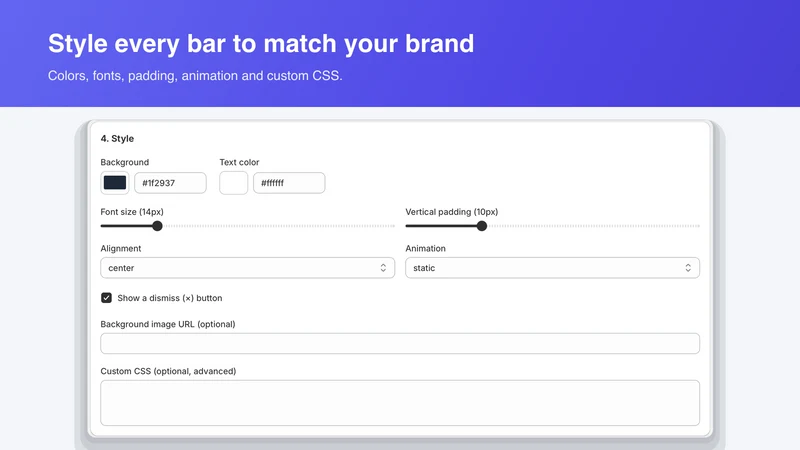Open the Background color swatch picker

click(115, 183)
